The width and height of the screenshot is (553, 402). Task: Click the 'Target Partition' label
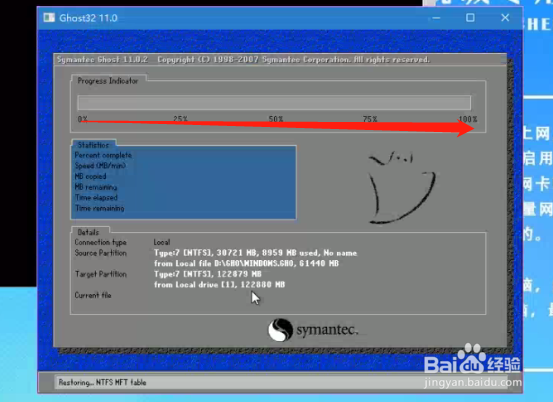click(101, 274)
